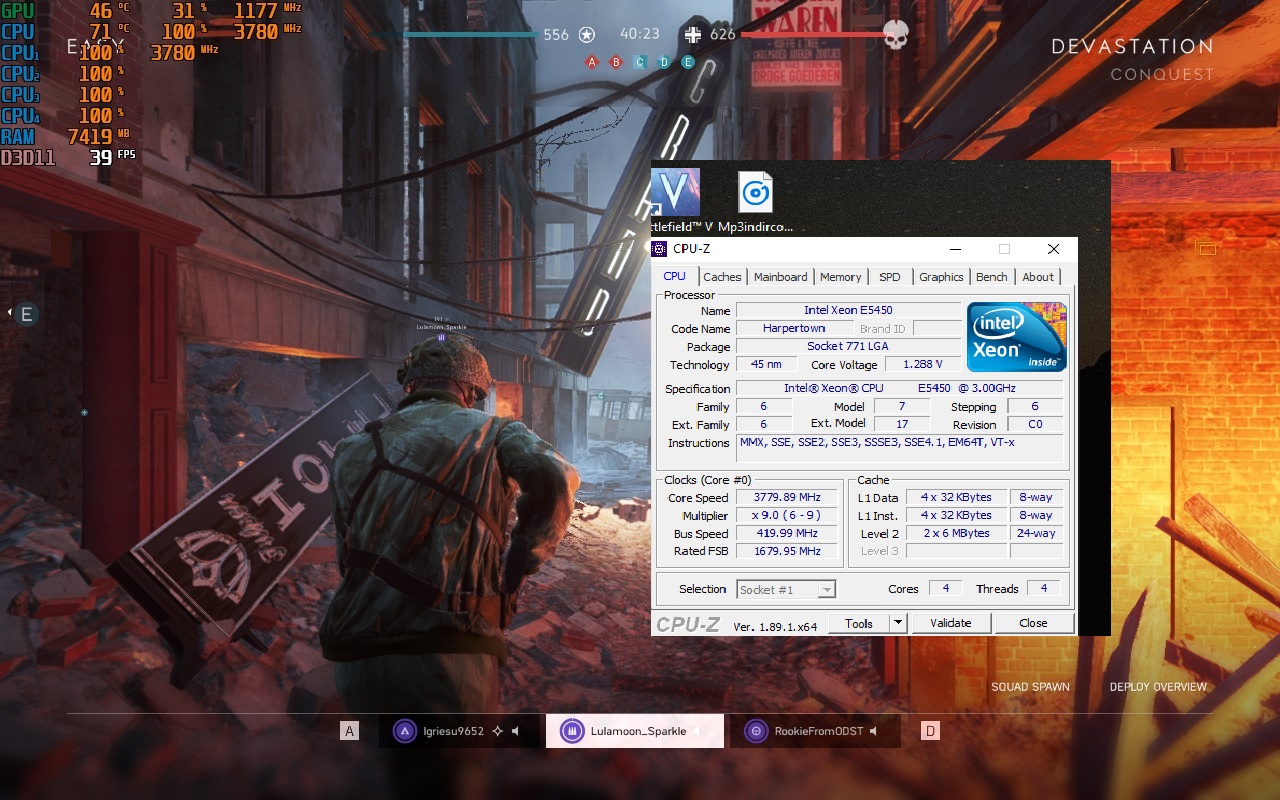Click the Mp3indirco desktop icon
1280x800 pixels.
(755, 201)
